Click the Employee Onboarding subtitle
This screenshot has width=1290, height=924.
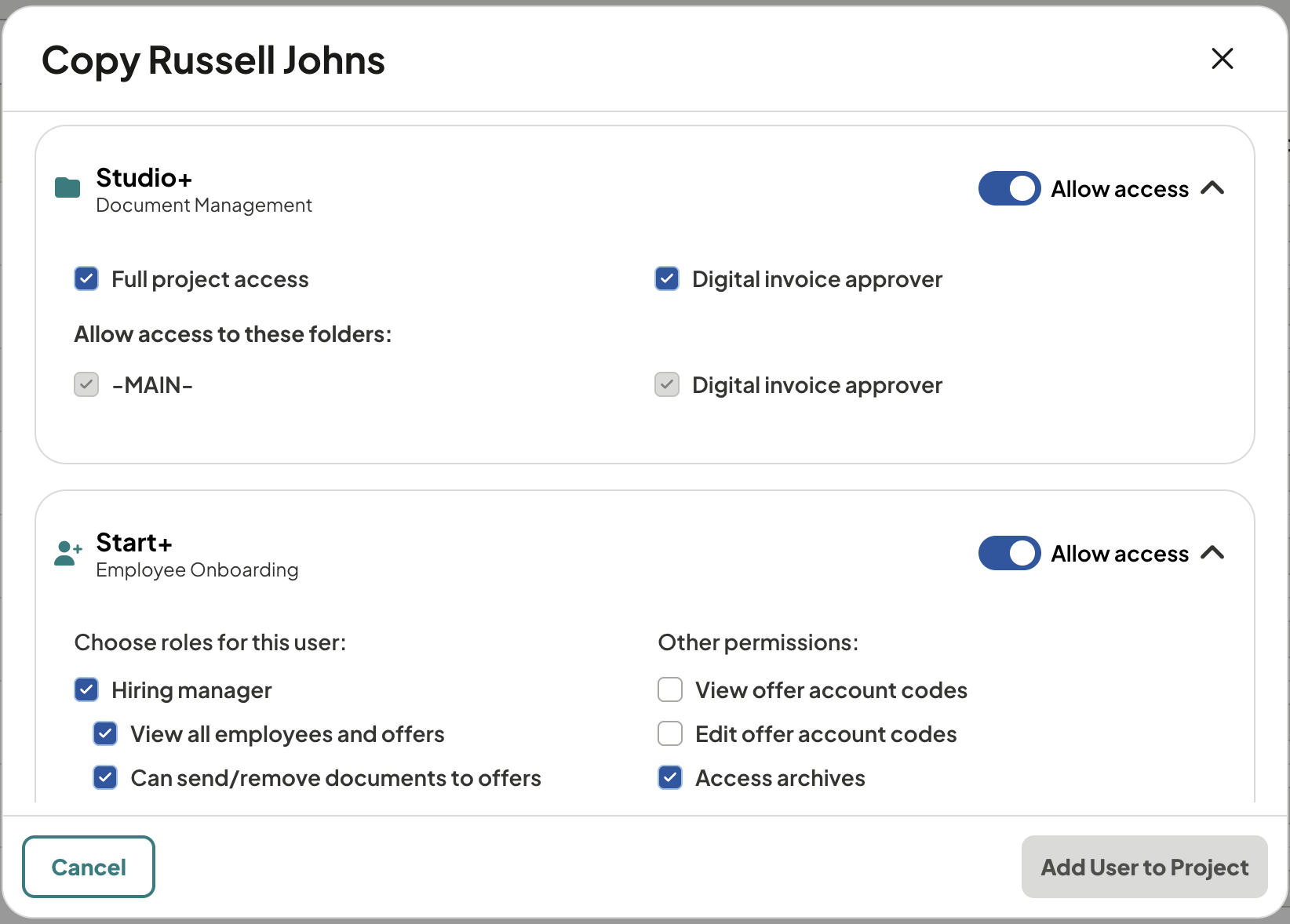197,570
